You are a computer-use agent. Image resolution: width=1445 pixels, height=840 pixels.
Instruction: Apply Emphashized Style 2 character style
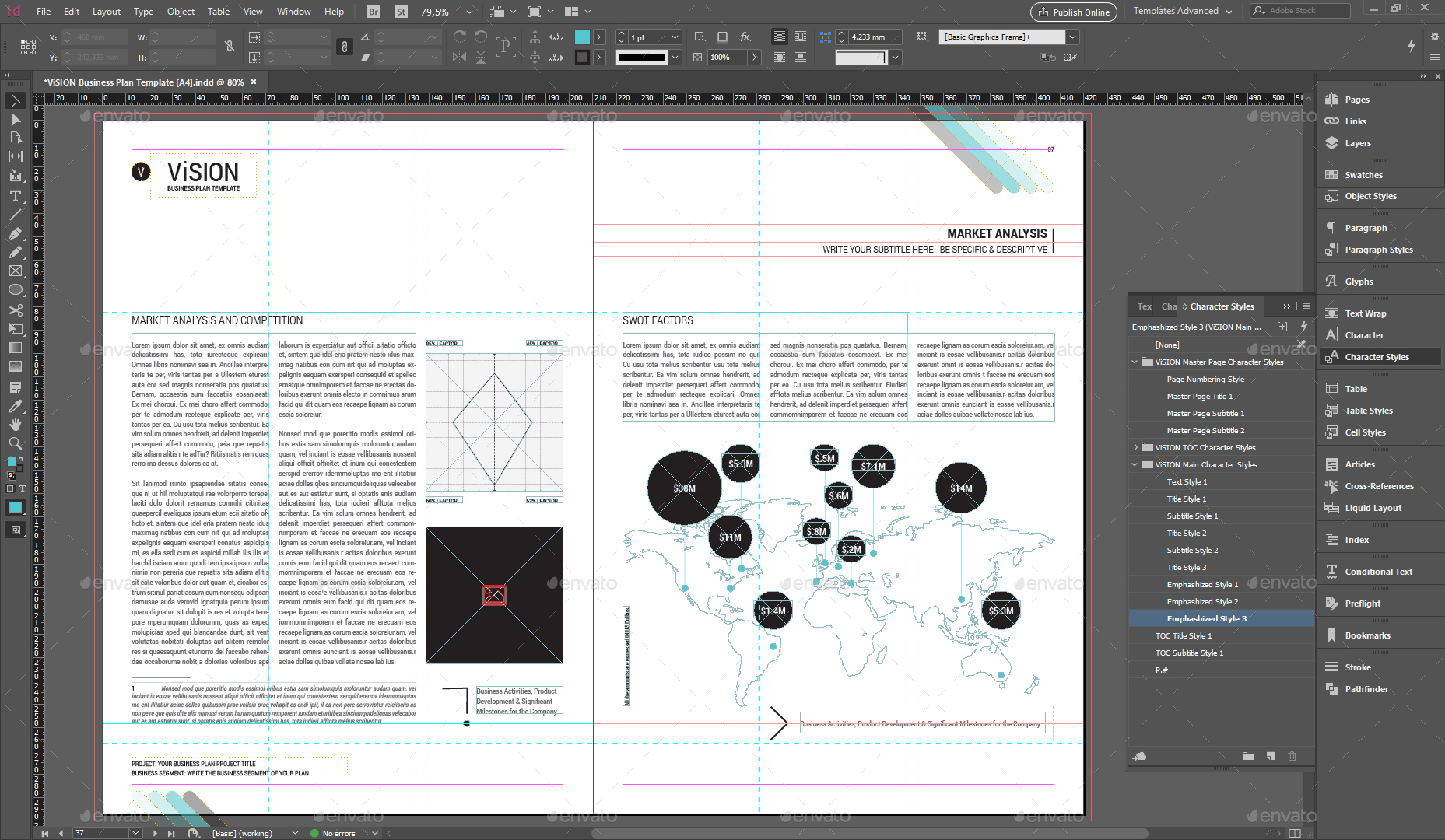[1202, 601]
